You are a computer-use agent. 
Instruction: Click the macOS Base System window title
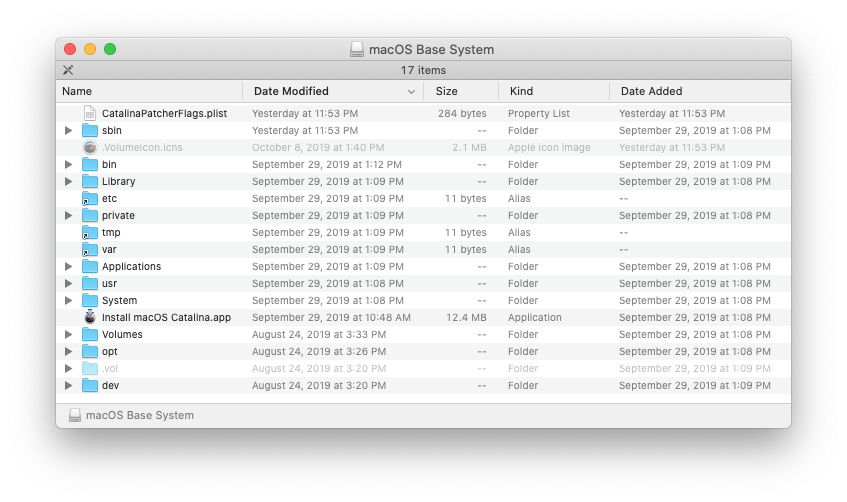(x=431, y=50)
